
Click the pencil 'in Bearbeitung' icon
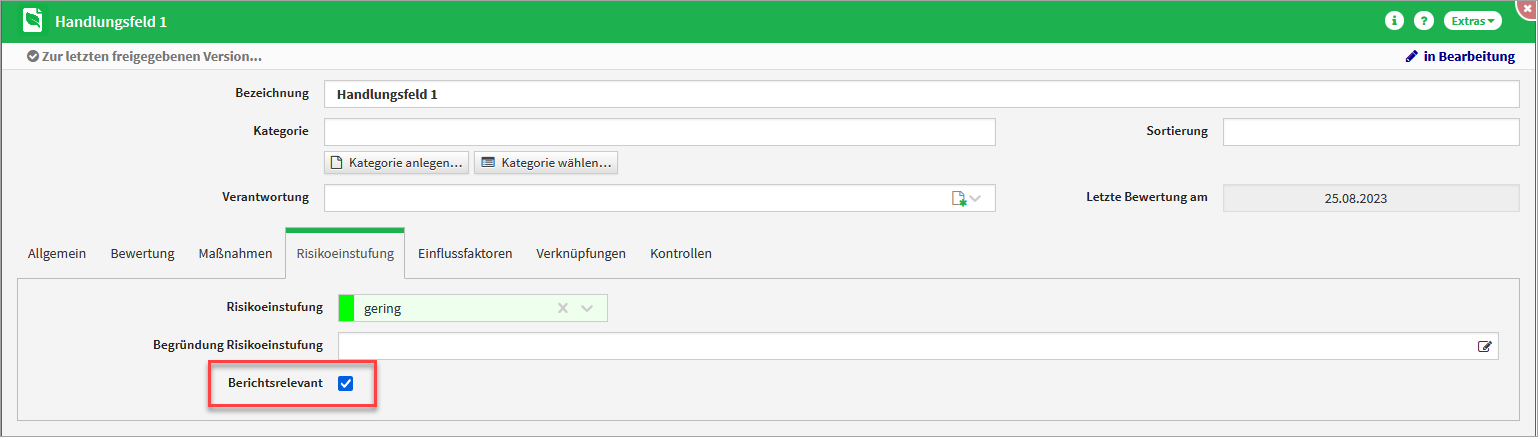coord(1412,57)
